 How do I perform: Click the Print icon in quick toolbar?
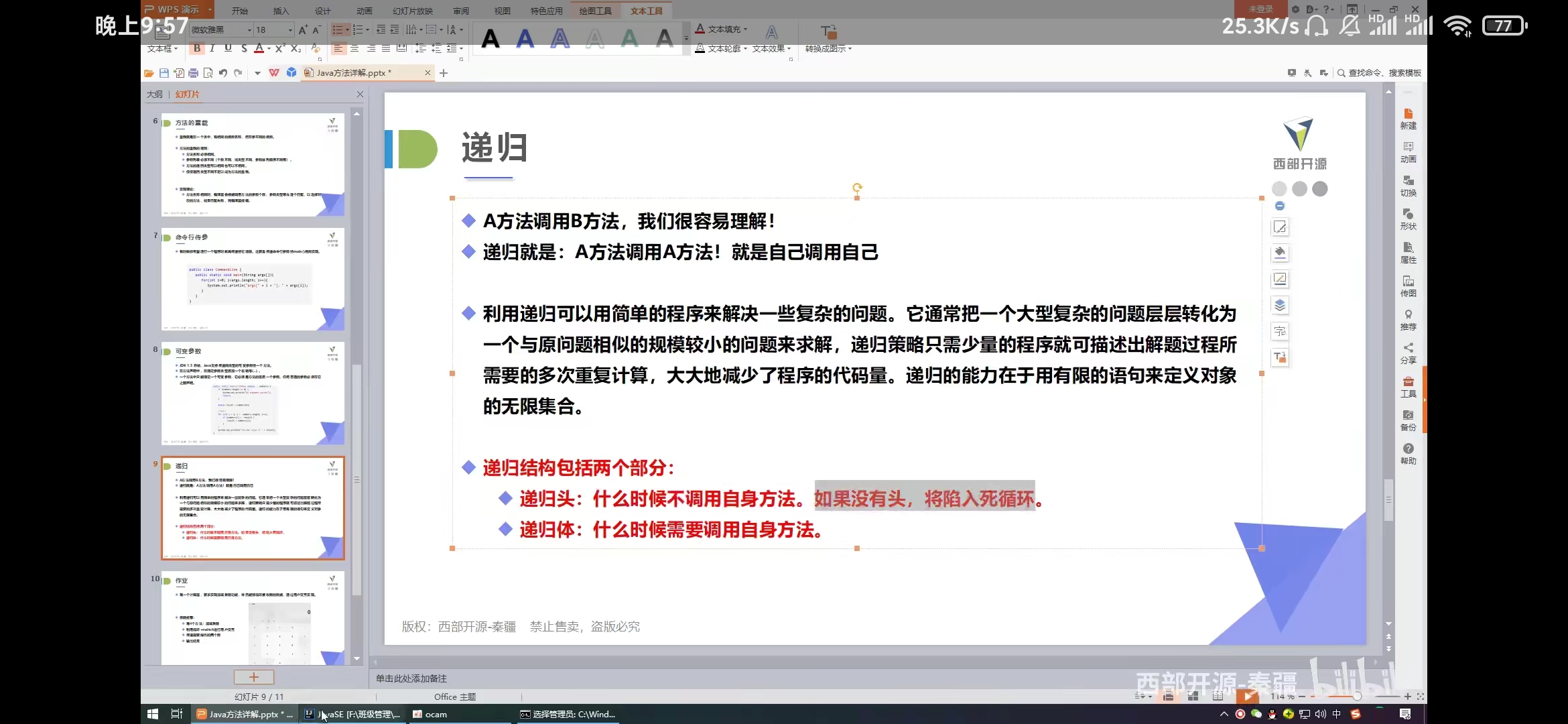click(x=193, y=73)
